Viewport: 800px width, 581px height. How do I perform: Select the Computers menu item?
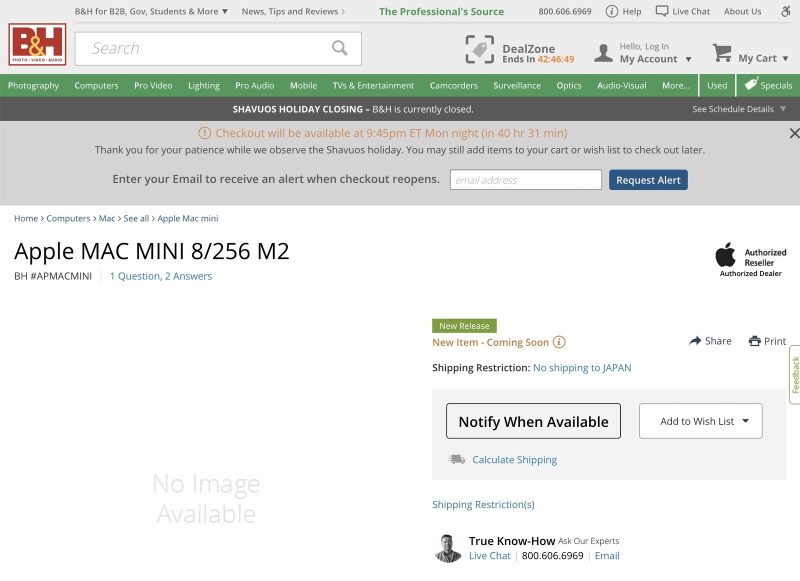click(x=96, y=86)
